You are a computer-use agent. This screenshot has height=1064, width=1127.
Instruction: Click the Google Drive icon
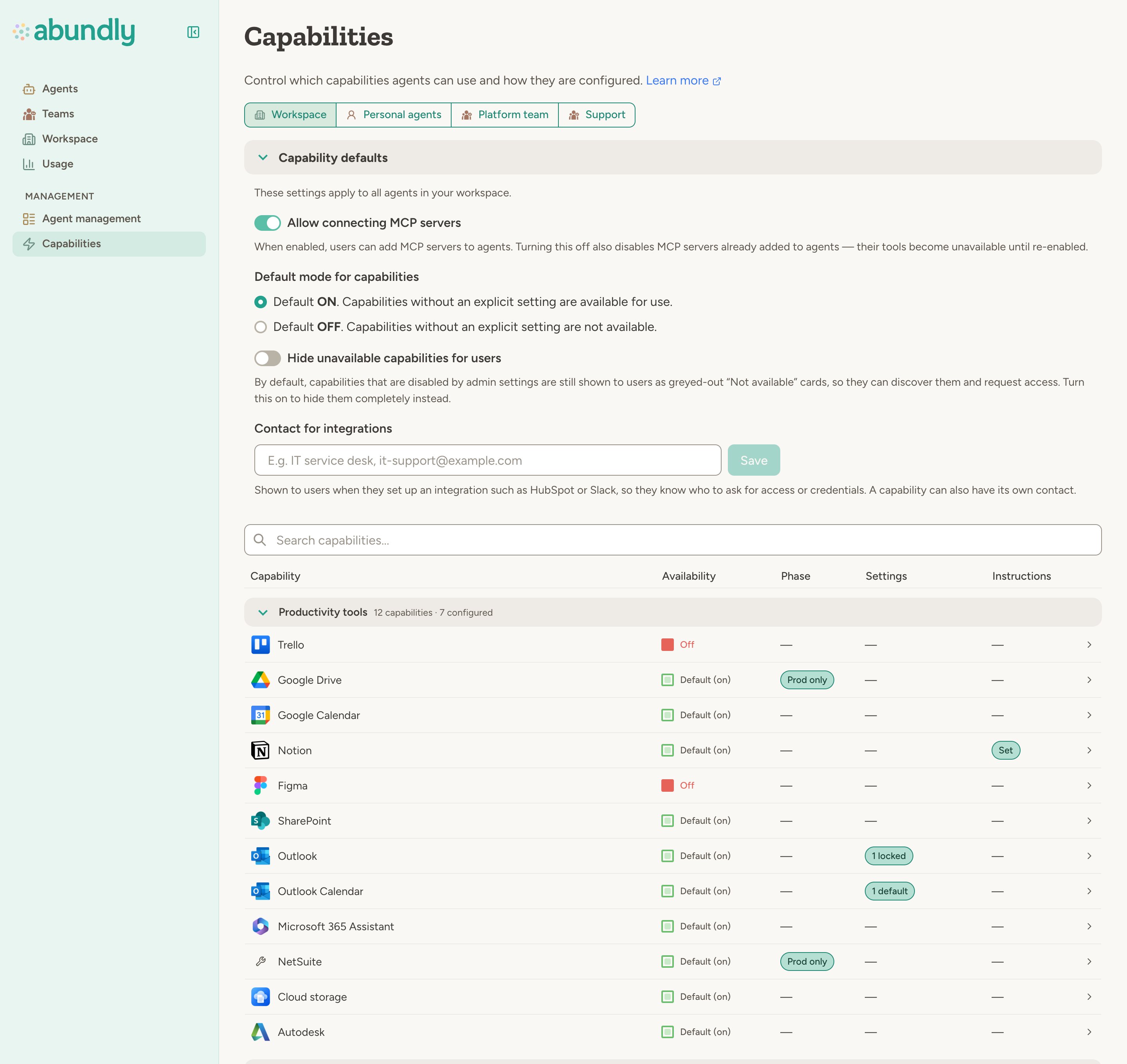261,680
